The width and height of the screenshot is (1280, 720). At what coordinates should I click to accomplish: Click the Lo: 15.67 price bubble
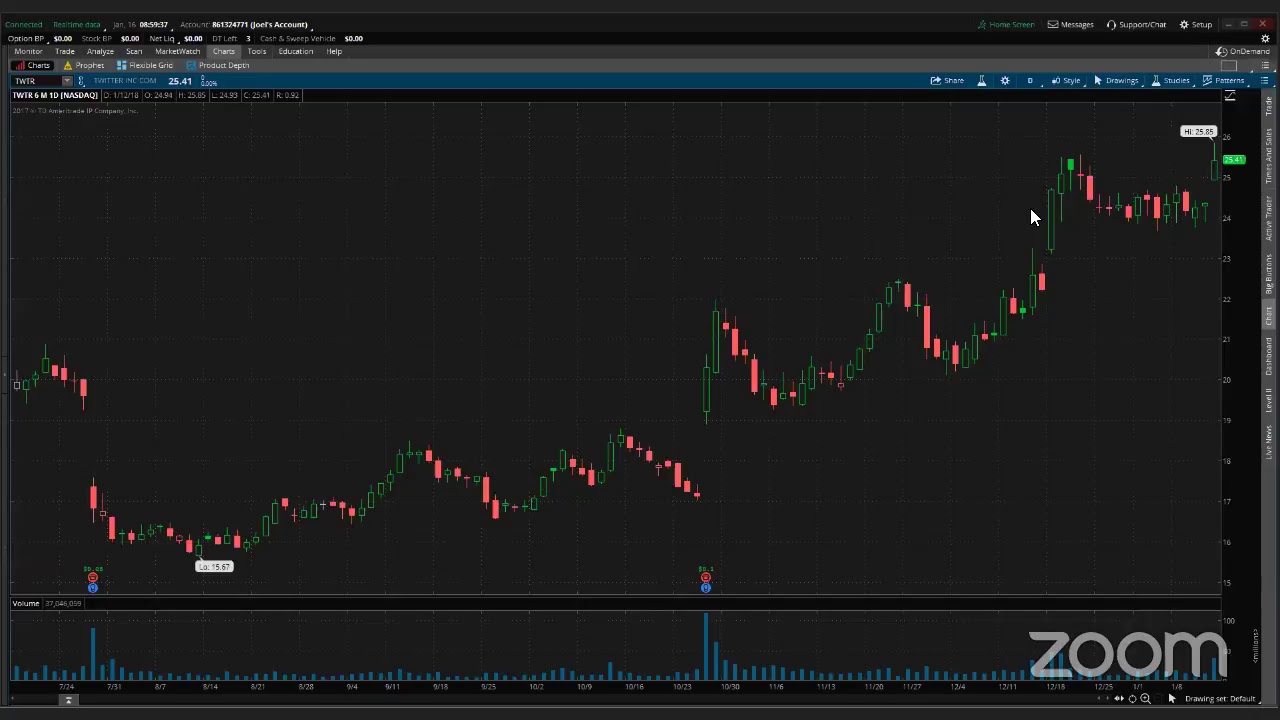[x=214, y=567]
